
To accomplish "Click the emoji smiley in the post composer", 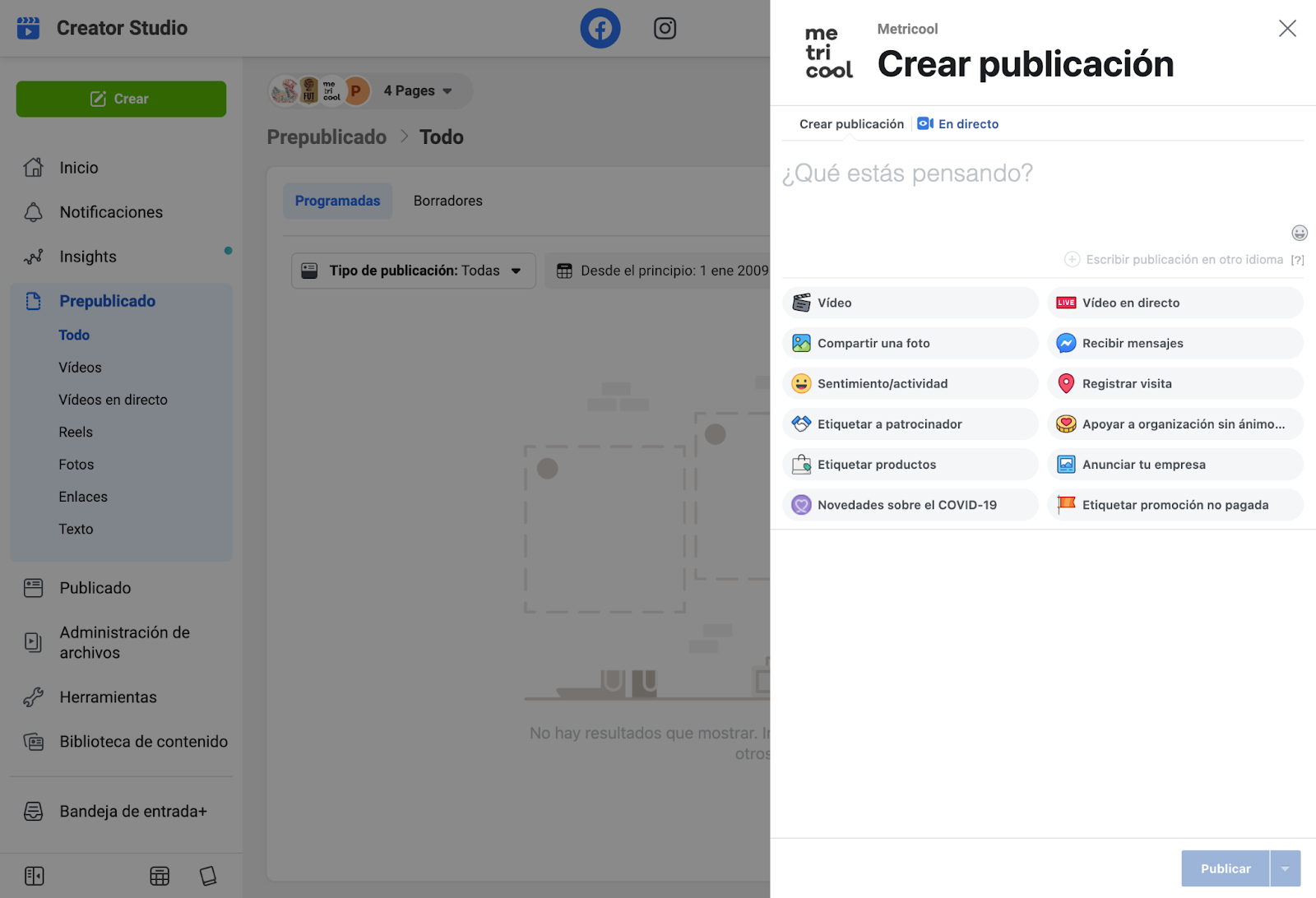I will [x=1298, y=234].
